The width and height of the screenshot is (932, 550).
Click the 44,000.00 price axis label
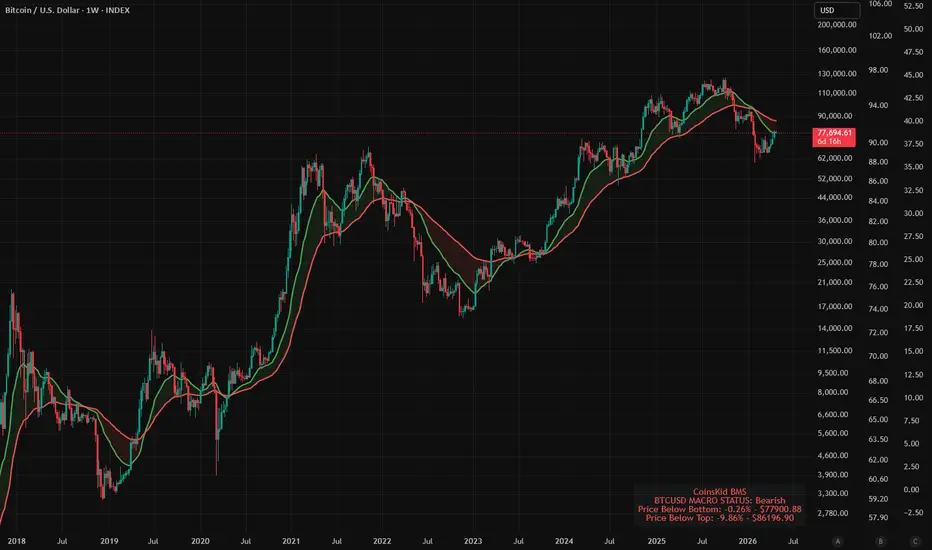tap(835, 197)
